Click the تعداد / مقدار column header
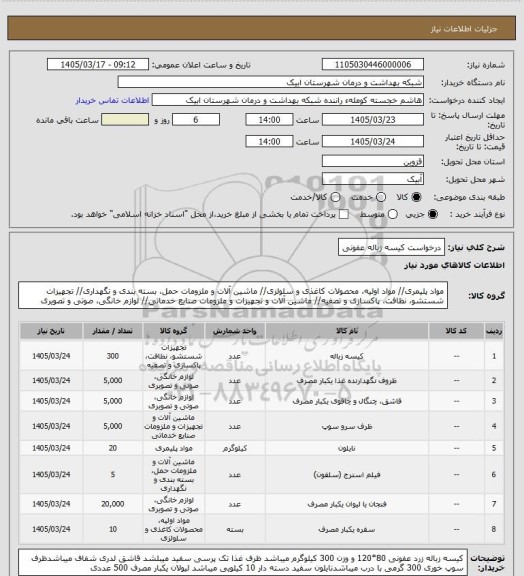524x576 pixels. click(112, 331)
